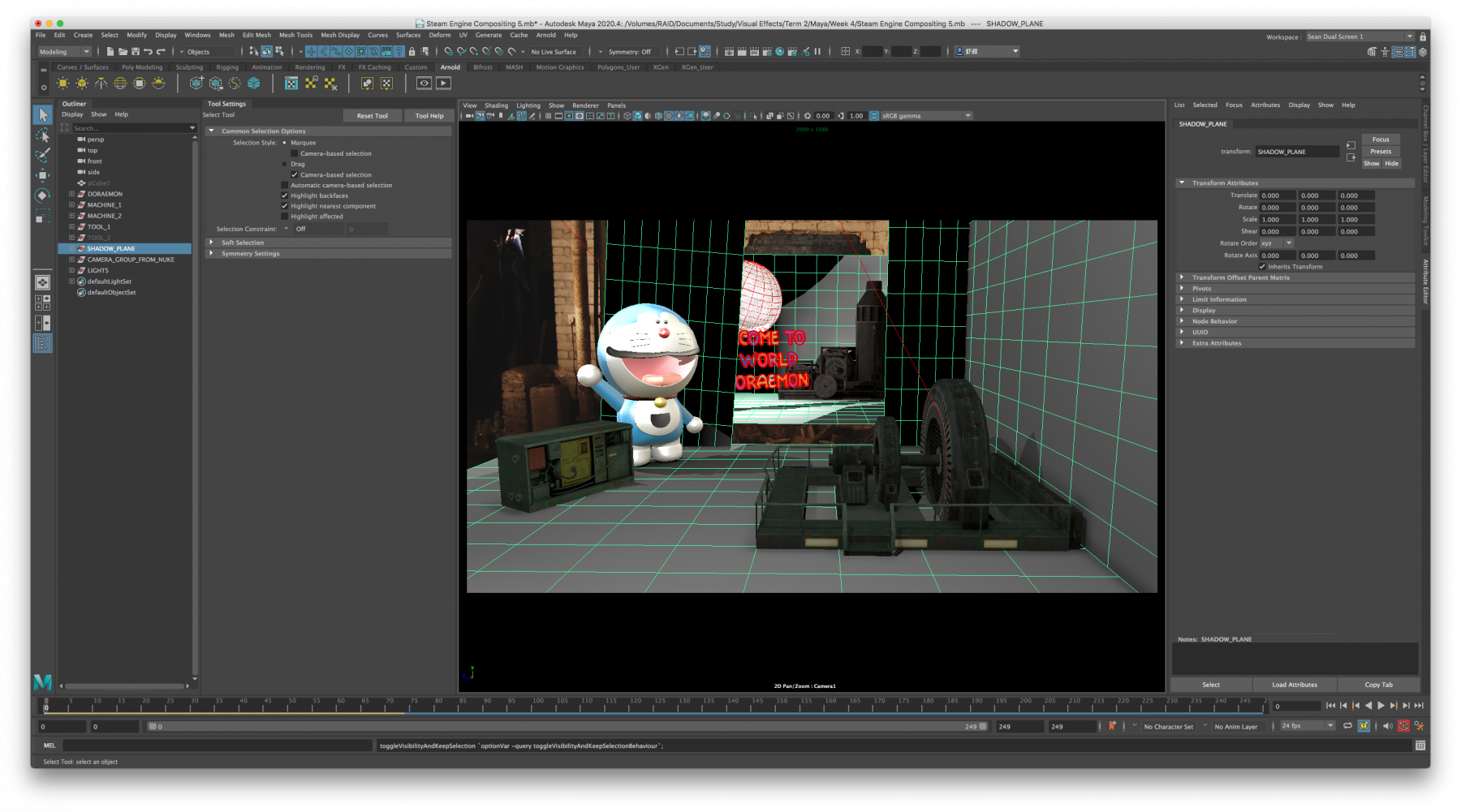
Task: Select the Lasso Select tool
Action: click(x=43, y=135)
